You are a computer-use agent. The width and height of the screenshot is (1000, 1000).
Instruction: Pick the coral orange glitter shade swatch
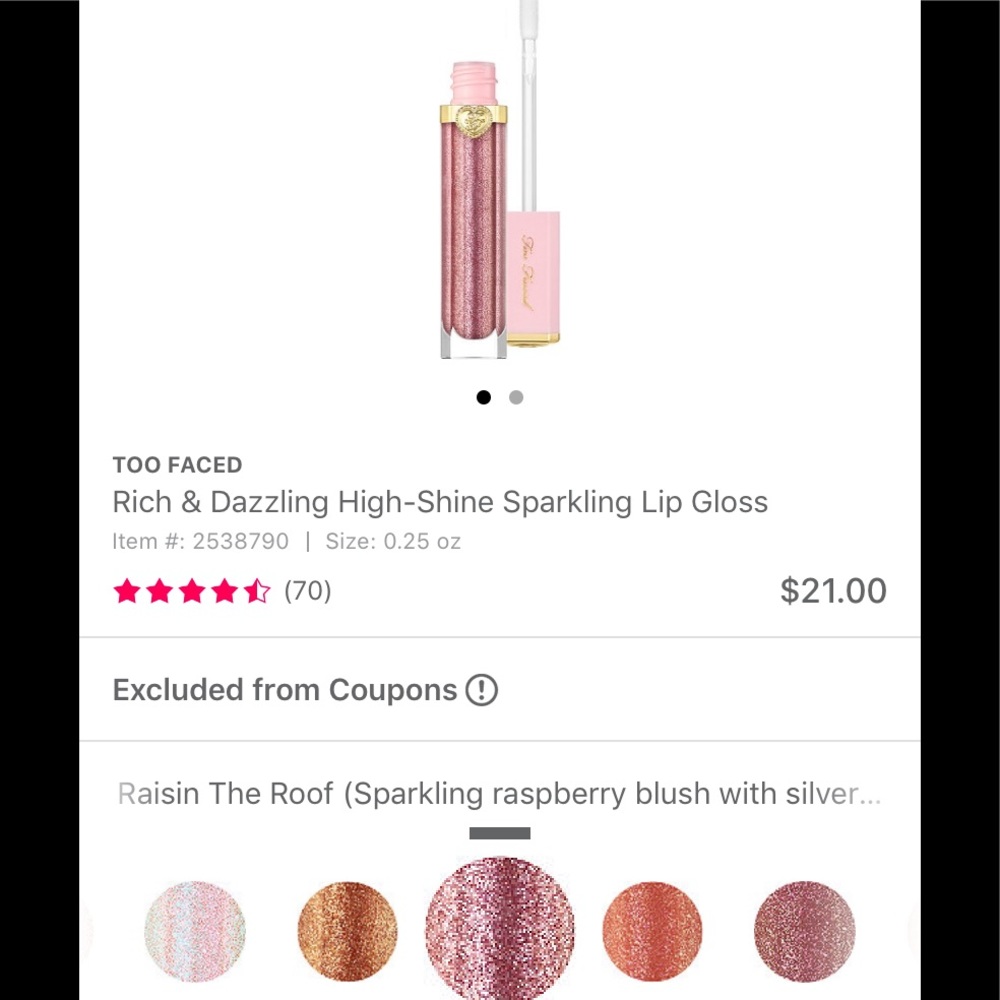tap(653, 930)
